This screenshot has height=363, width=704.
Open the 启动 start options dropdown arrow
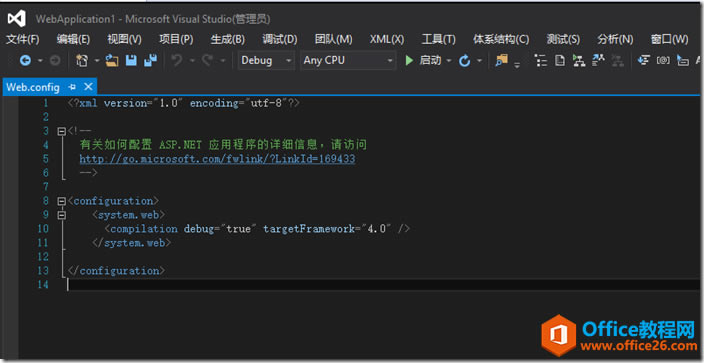coord(449,61)
